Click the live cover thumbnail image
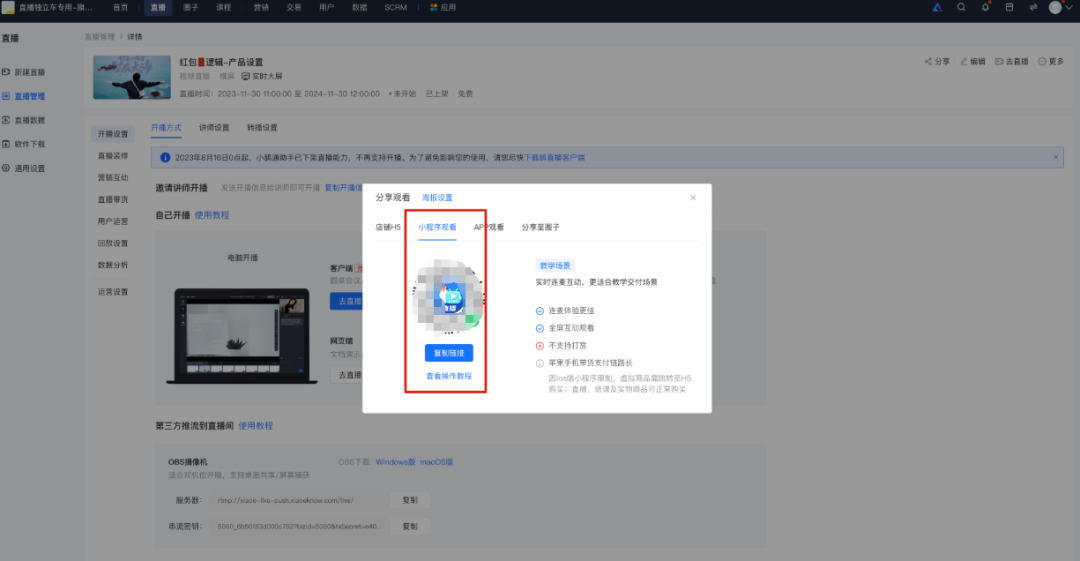The width and height of the screenshot is (1080, 561). coord(132,77)
